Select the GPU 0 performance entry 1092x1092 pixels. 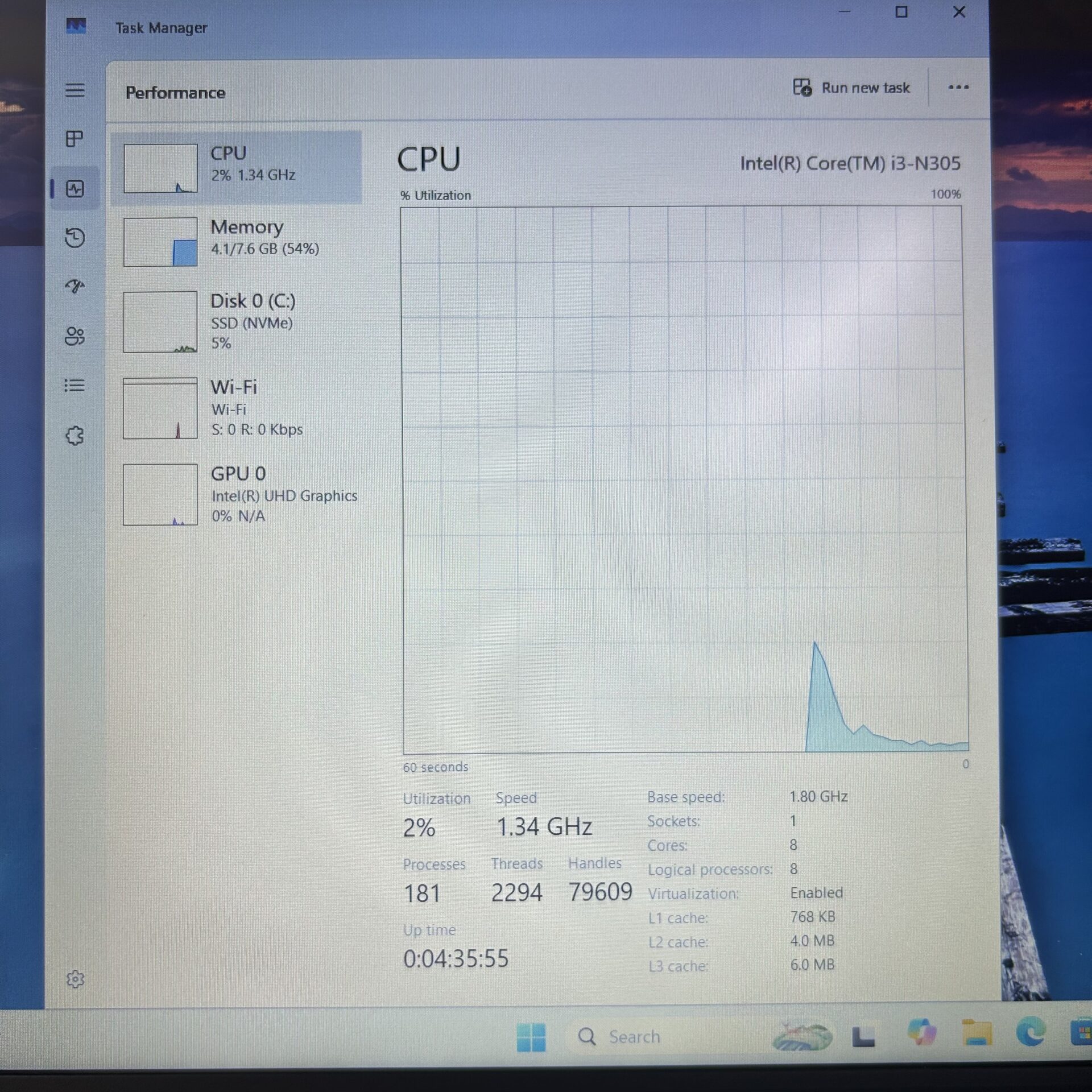tap(237, 495)
